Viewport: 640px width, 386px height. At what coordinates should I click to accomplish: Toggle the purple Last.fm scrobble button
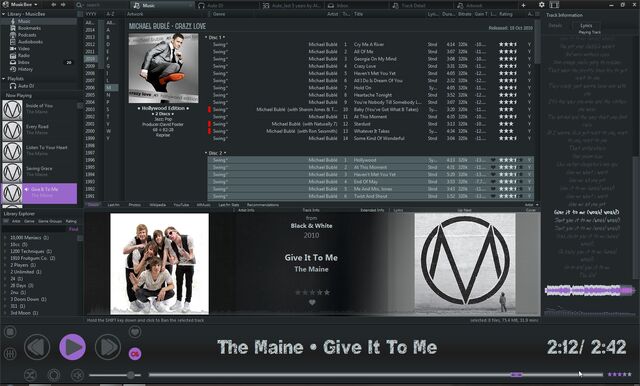click(x=135, y=353)
